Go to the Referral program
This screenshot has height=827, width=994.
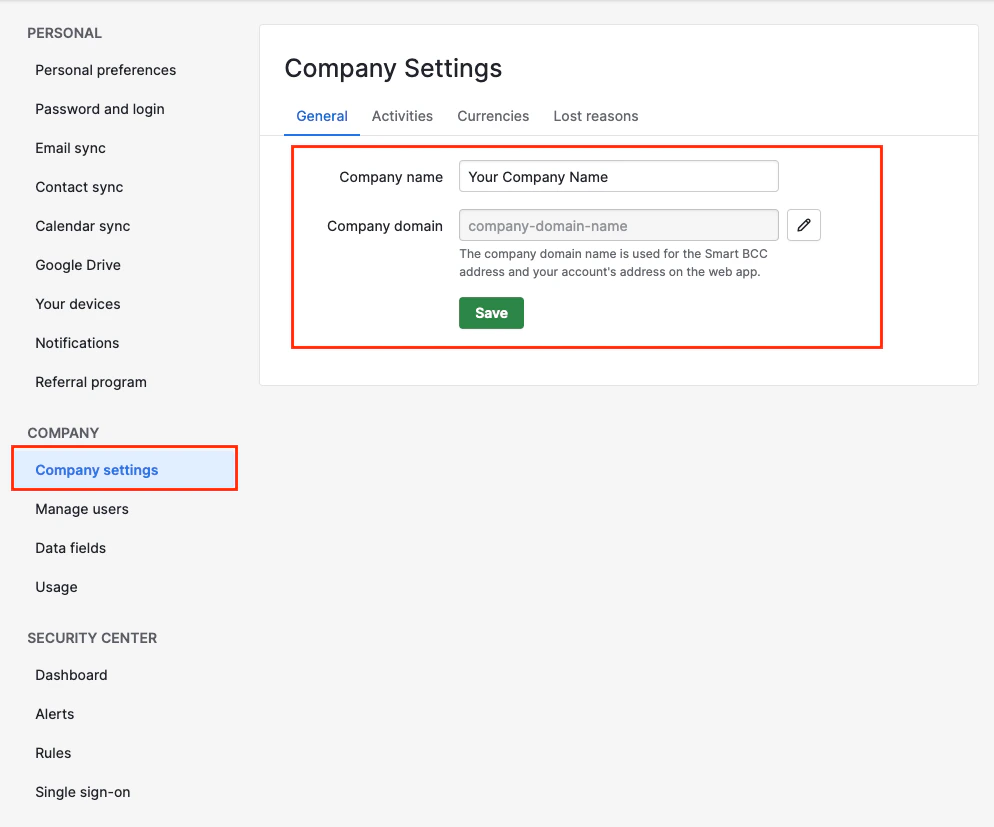coord(90,382)
